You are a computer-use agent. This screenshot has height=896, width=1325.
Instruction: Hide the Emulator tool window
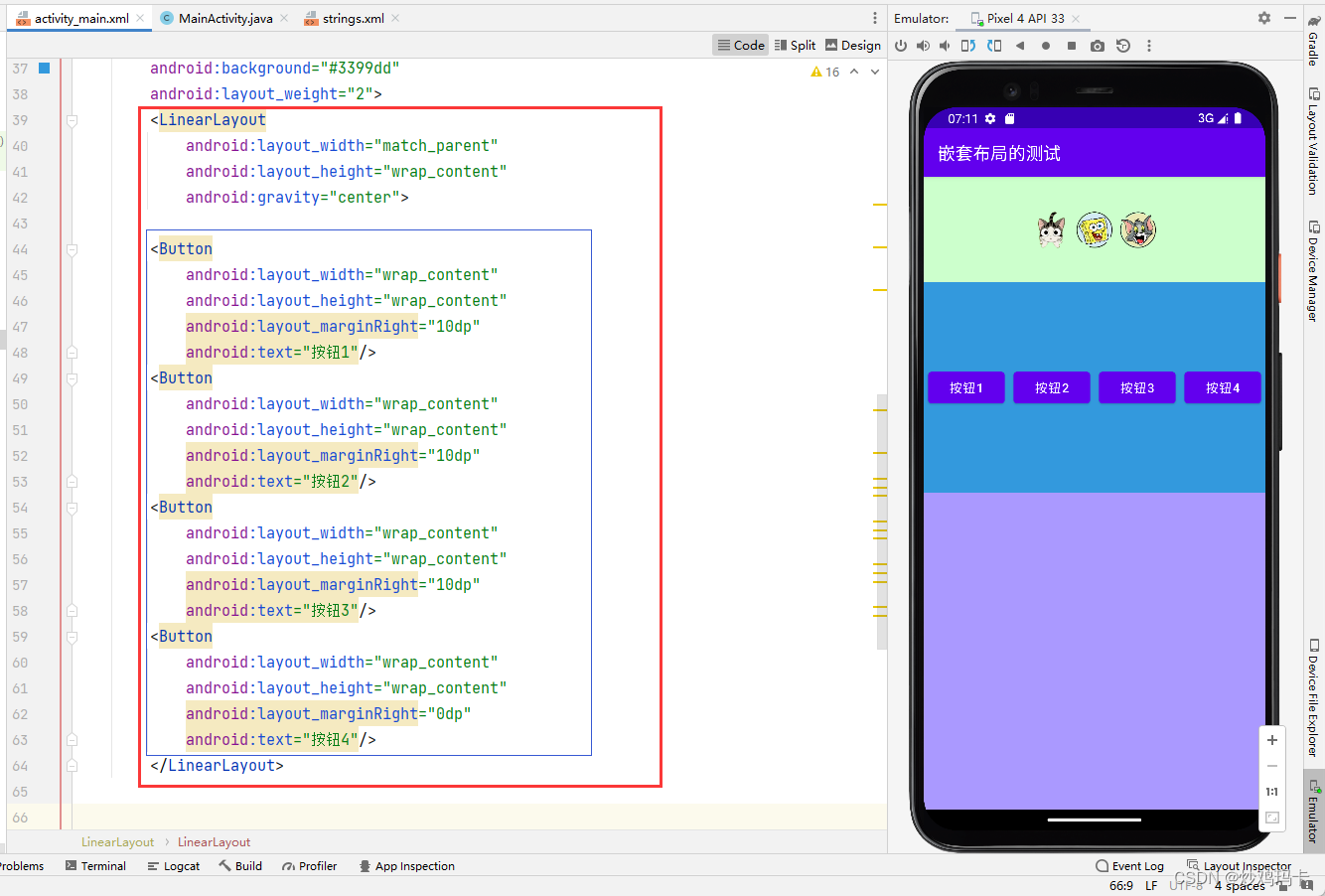point(1290,18)
